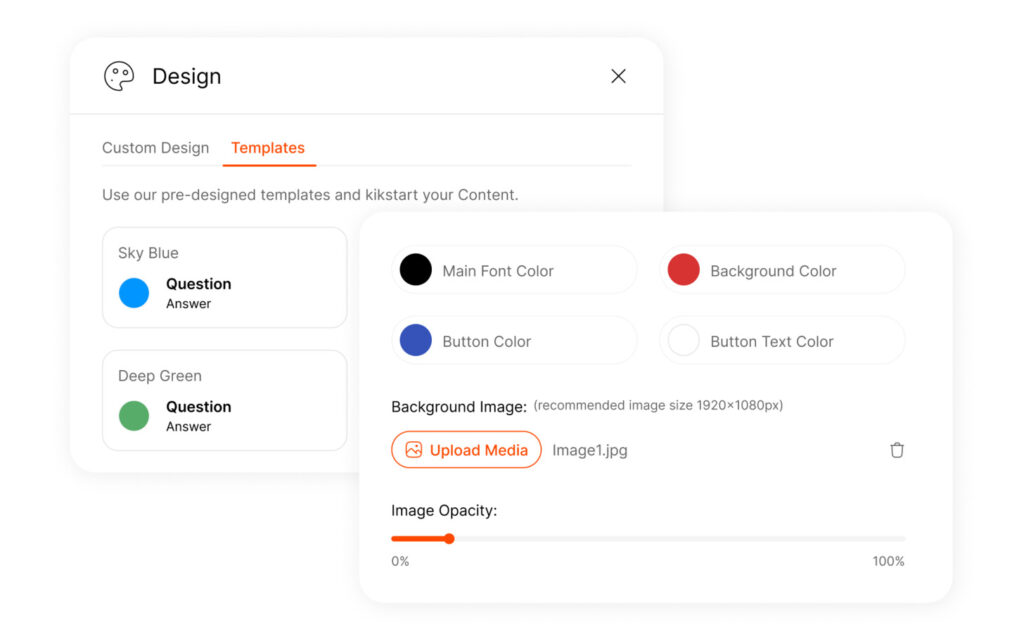Click the green circle on Deep Green template
Viewport: 1024px width, 639px height.
(x=131, y=415)
